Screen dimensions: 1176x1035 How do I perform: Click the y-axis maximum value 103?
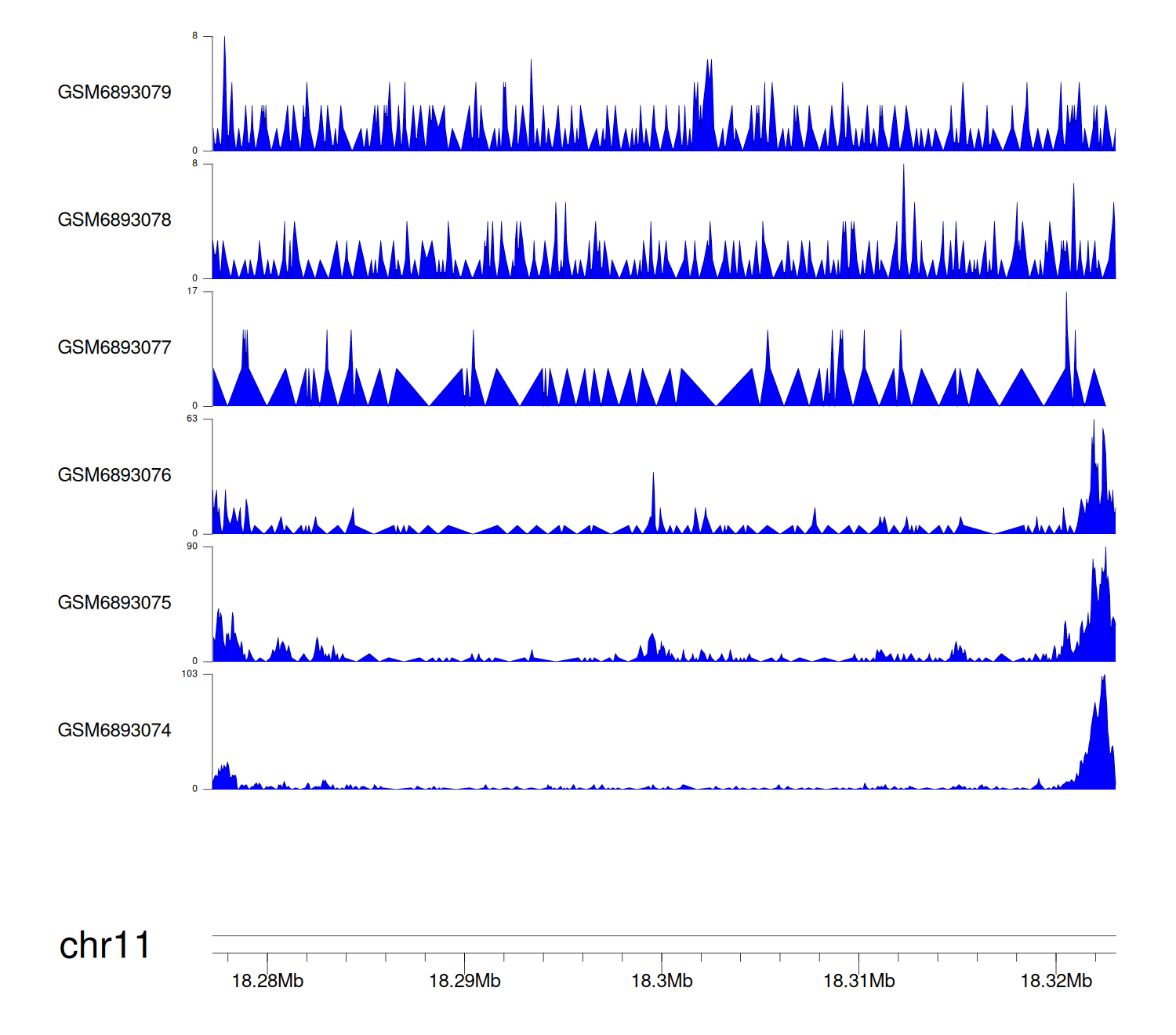(x=190, y=674)
